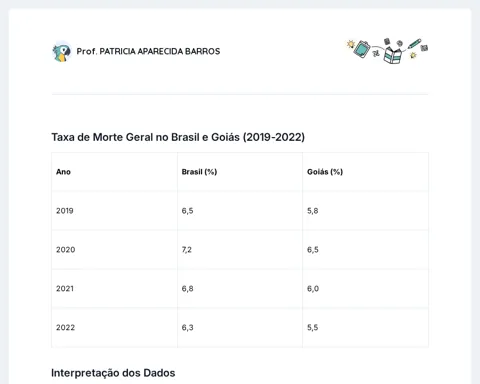Click the parrot avatar icon
480x384 pixels.
(62, 51)
